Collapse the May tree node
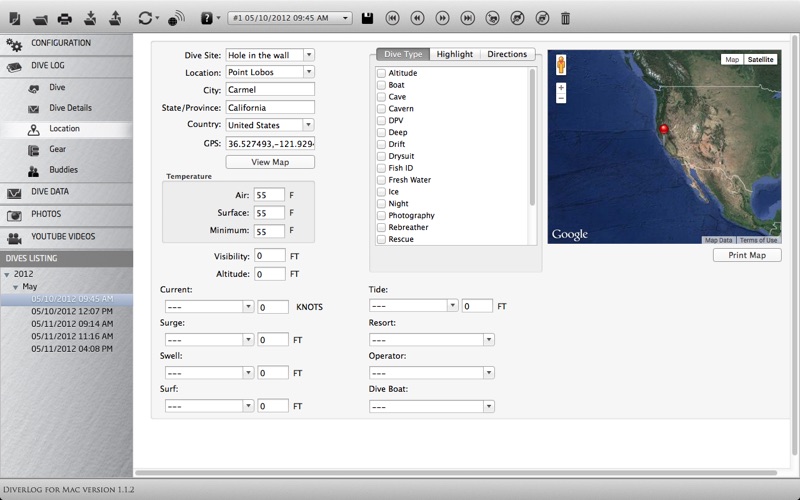800x500 pixels. [16, 287]
